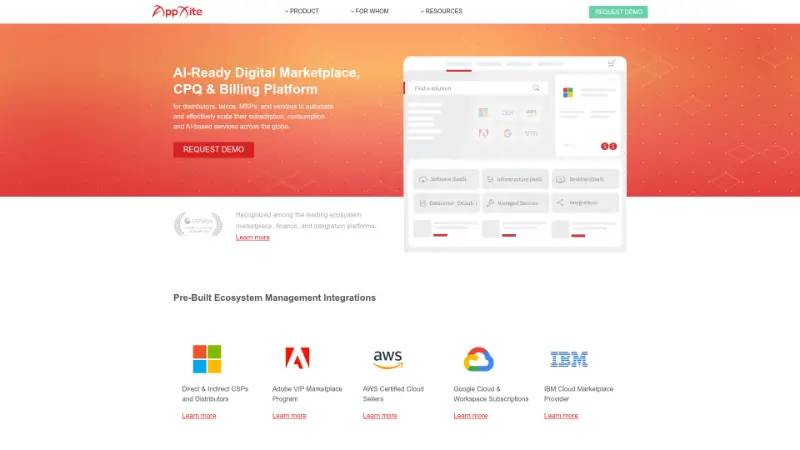Click the IBM logo in integrations

pyautogui.click(x=569, y=359)
